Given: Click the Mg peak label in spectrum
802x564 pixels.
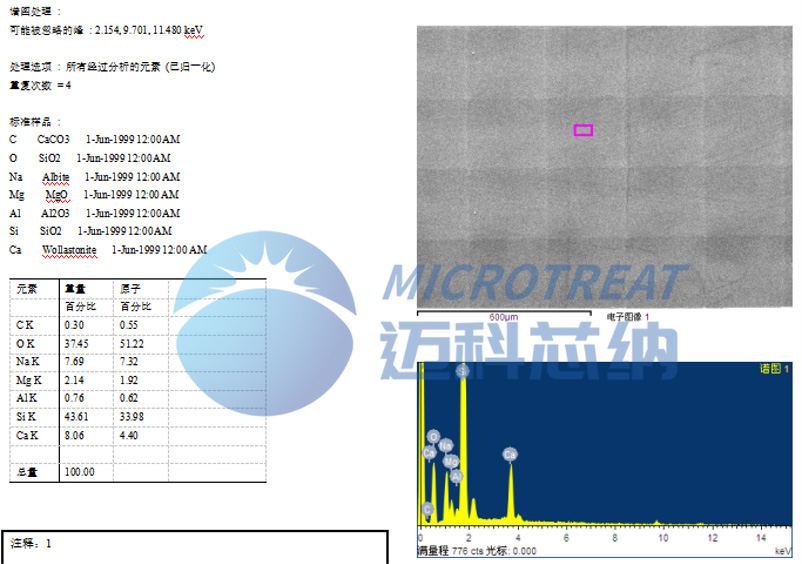Looking at the screenshot, I should 451,461.
